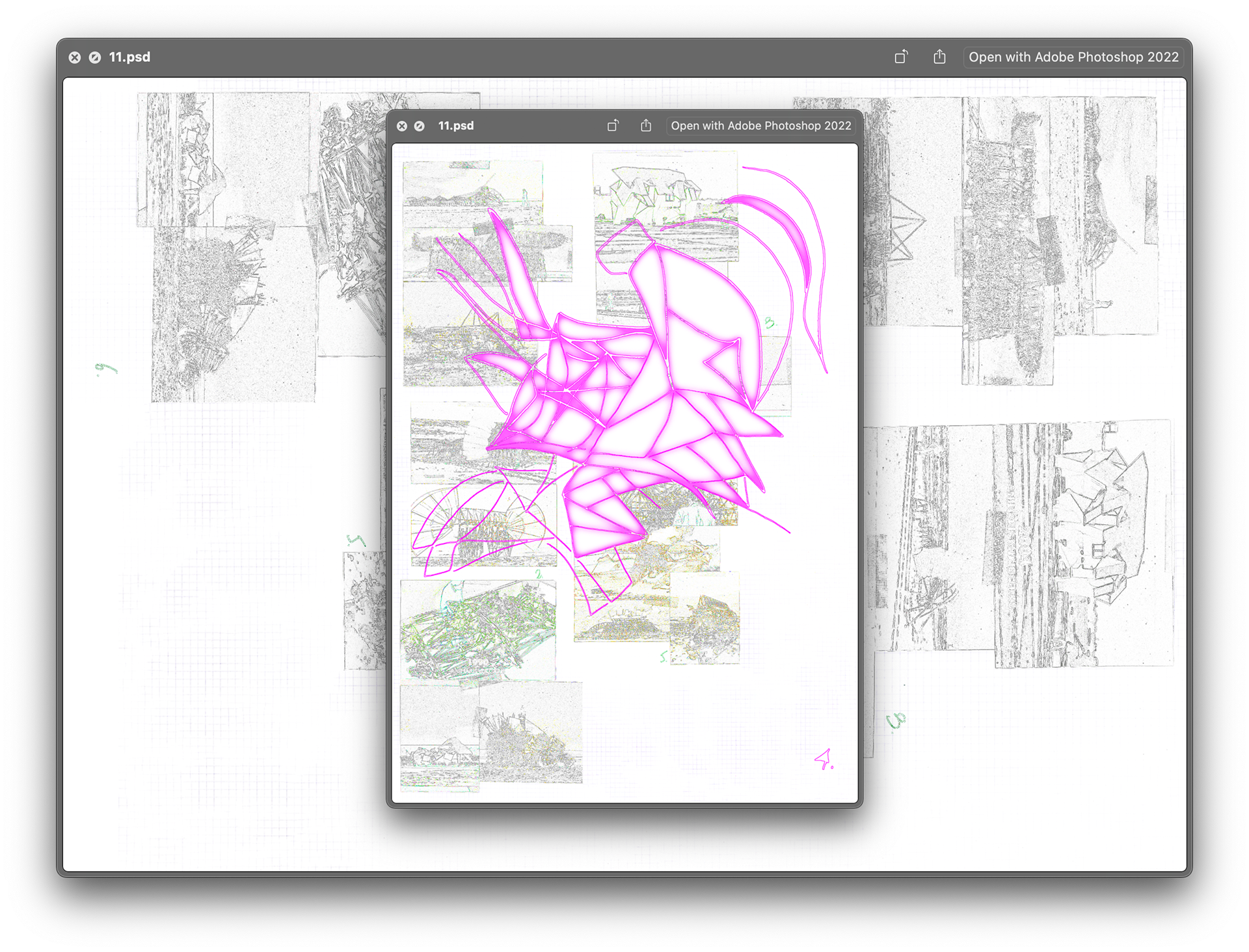
Task: Click the Share icon in the front preview window
Action: [645, 126]
